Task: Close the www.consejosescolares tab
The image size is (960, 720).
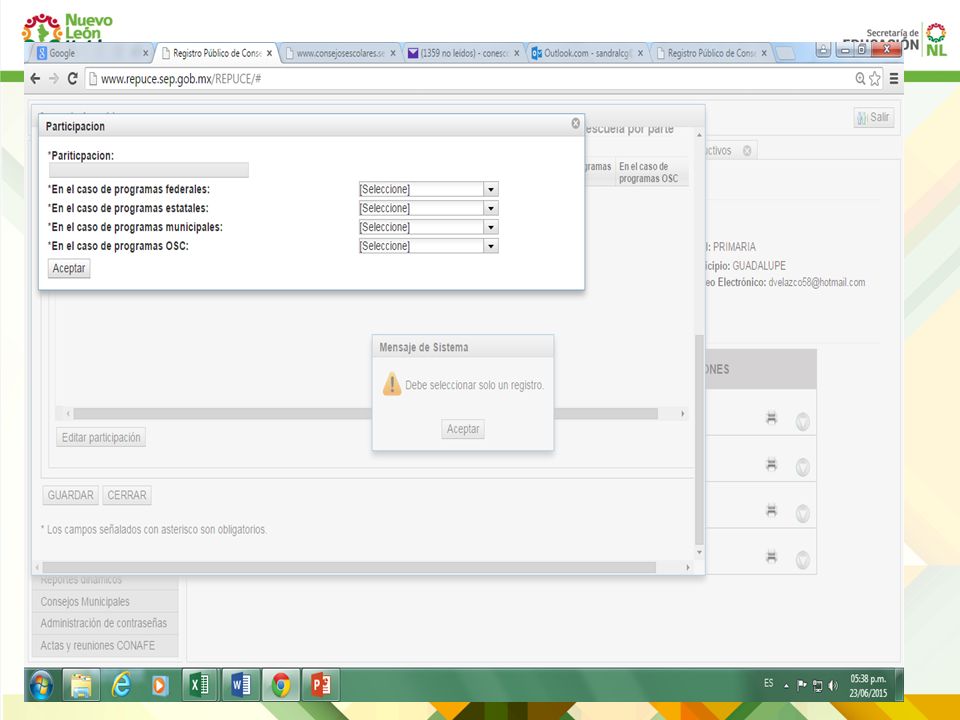Action: pyautogui.click(x=393, y=53)
